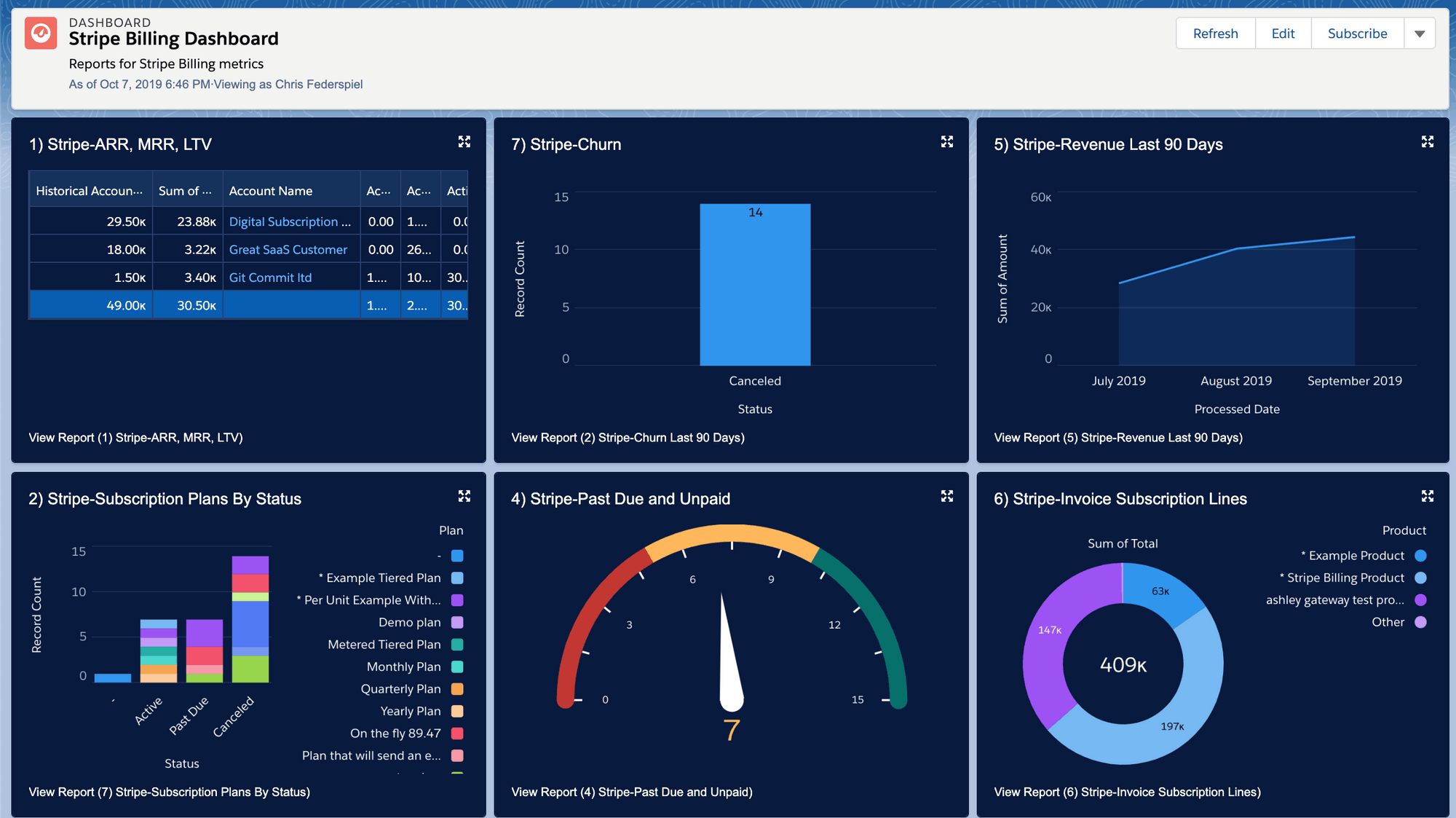View Report (5) Stripe-Revenue Last 90 Days

click(1118, 437)
